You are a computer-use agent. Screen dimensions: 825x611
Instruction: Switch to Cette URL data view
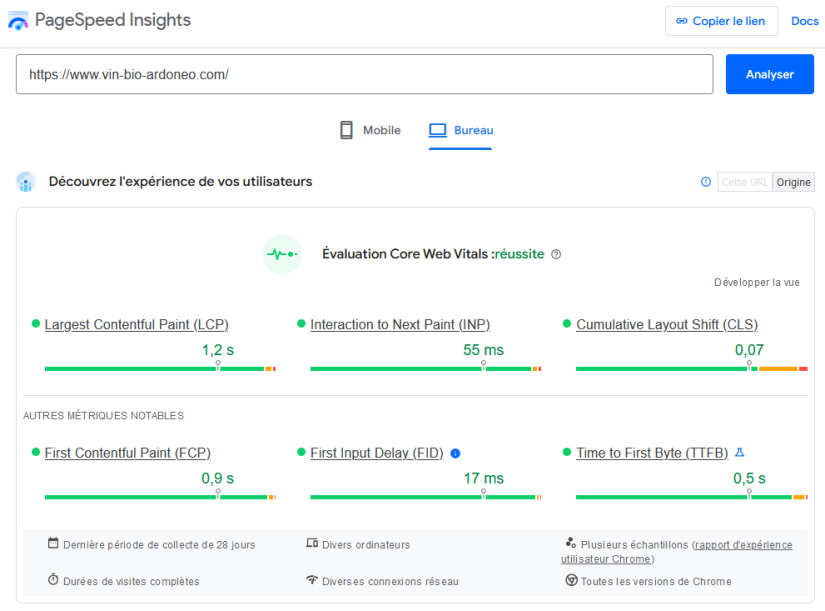tap(744, 182)
